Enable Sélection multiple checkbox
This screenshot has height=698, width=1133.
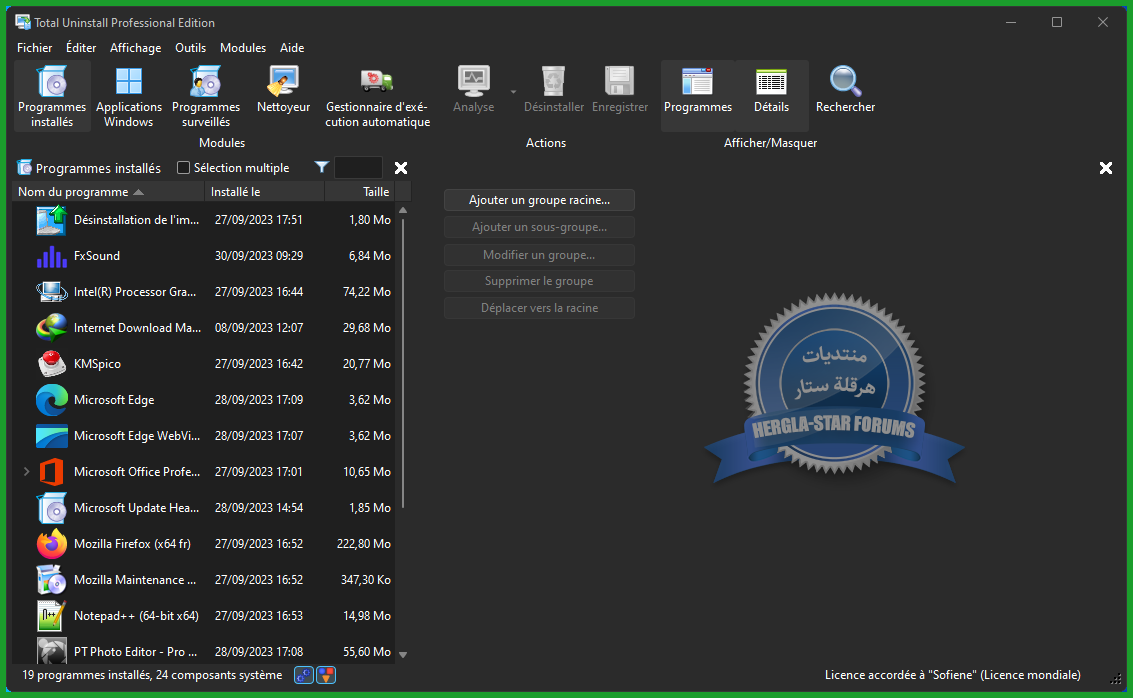tap(184, 168)
